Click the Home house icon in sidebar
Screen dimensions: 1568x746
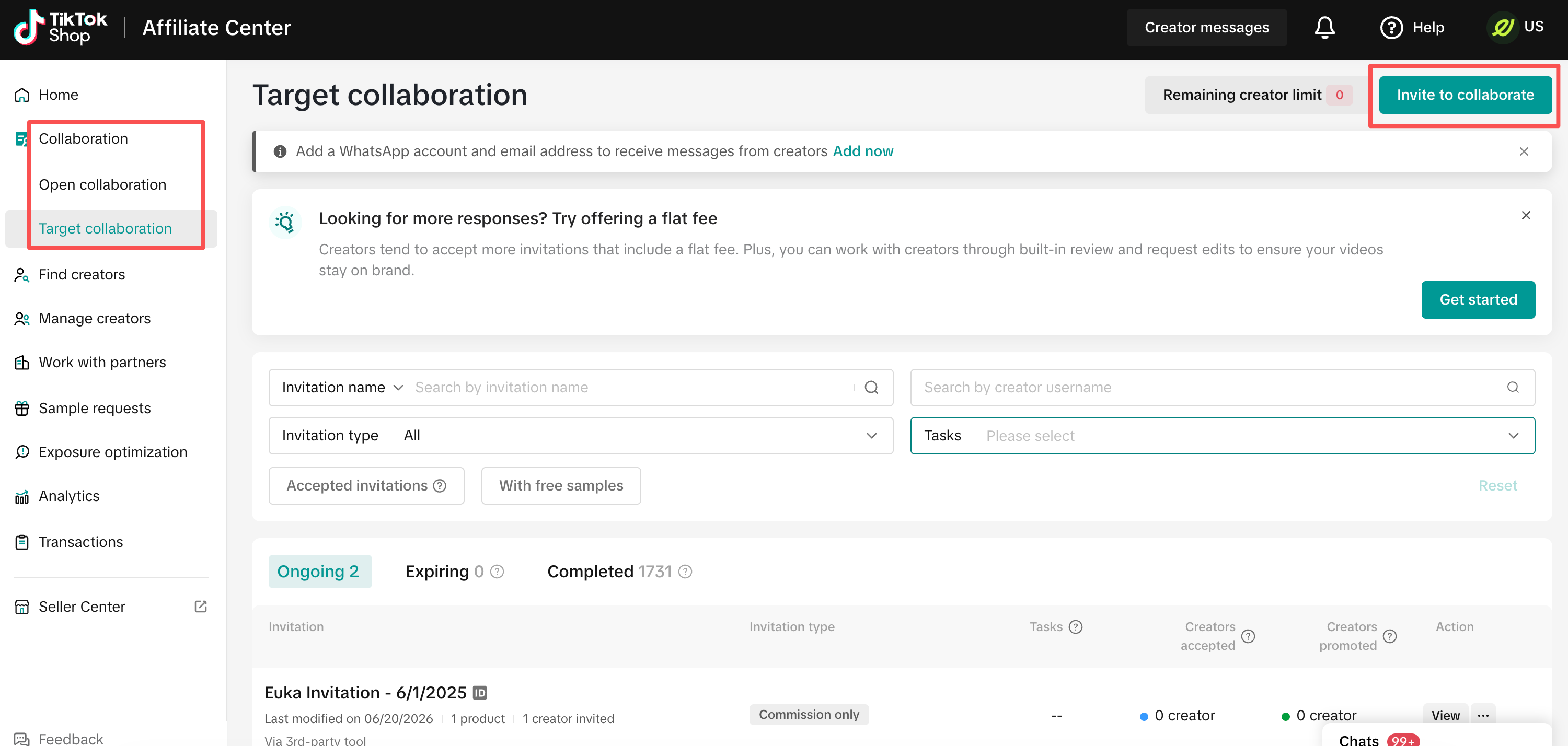tap(22, 95)
